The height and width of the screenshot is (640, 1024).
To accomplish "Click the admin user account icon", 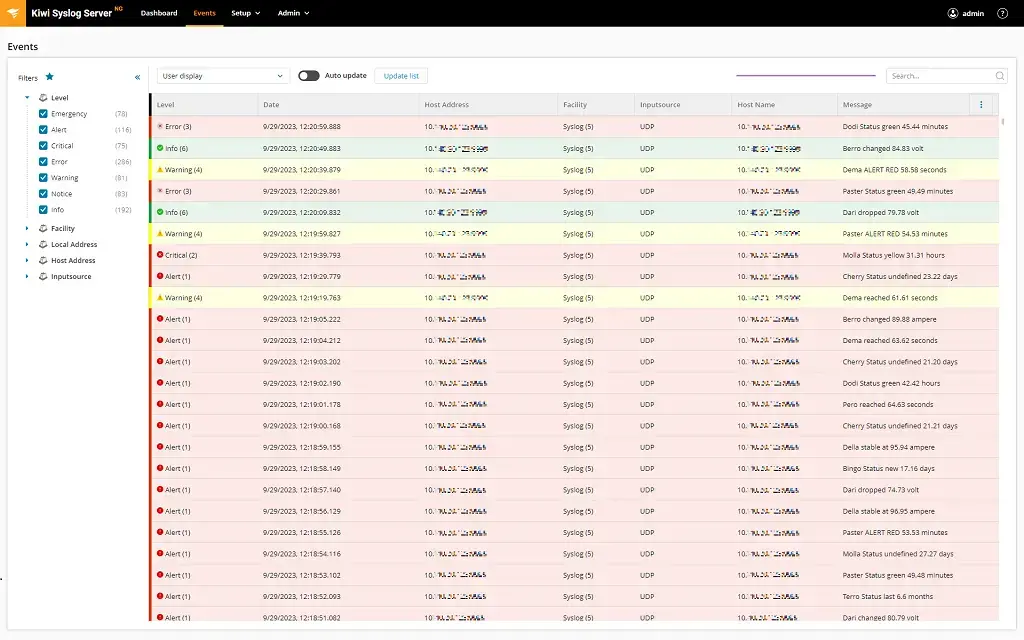I will pos(953,13).
